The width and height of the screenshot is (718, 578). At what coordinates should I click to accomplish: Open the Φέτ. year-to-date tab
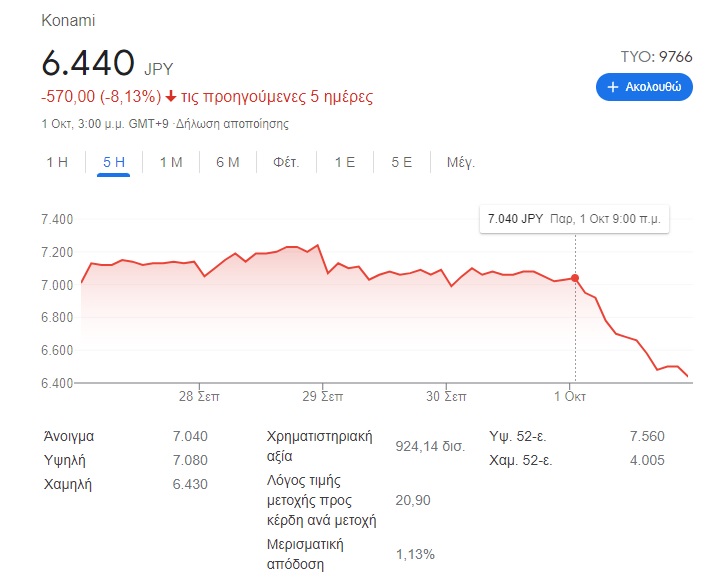tap(286, 162)
